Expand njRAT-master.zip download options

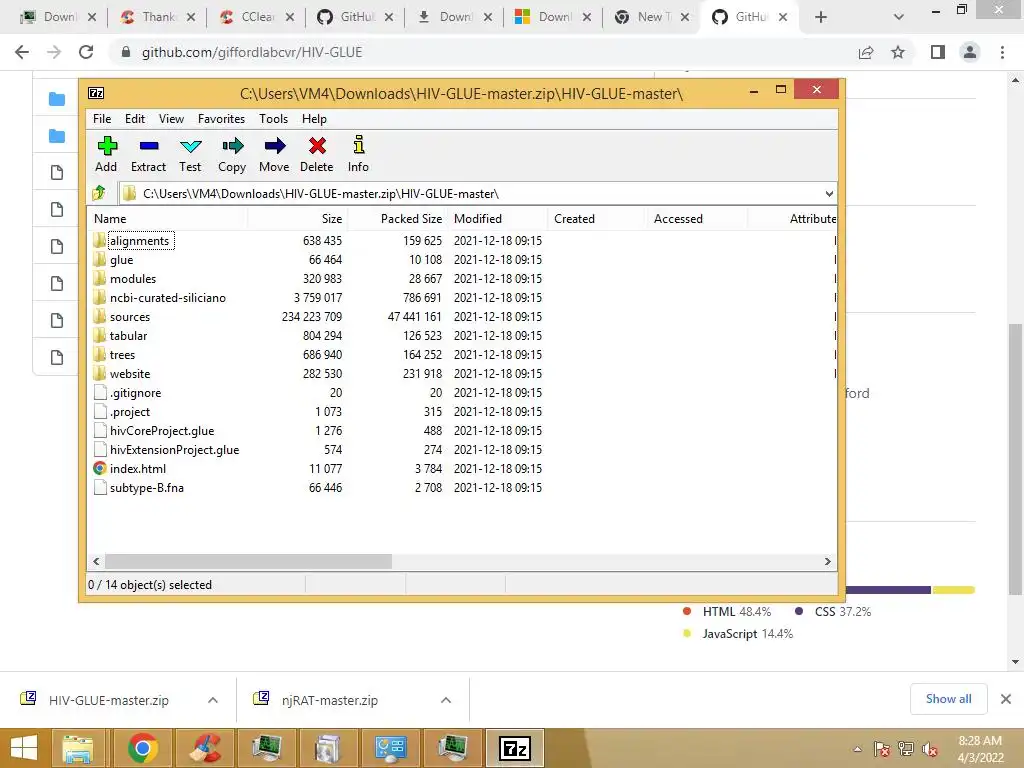(446, 700)
